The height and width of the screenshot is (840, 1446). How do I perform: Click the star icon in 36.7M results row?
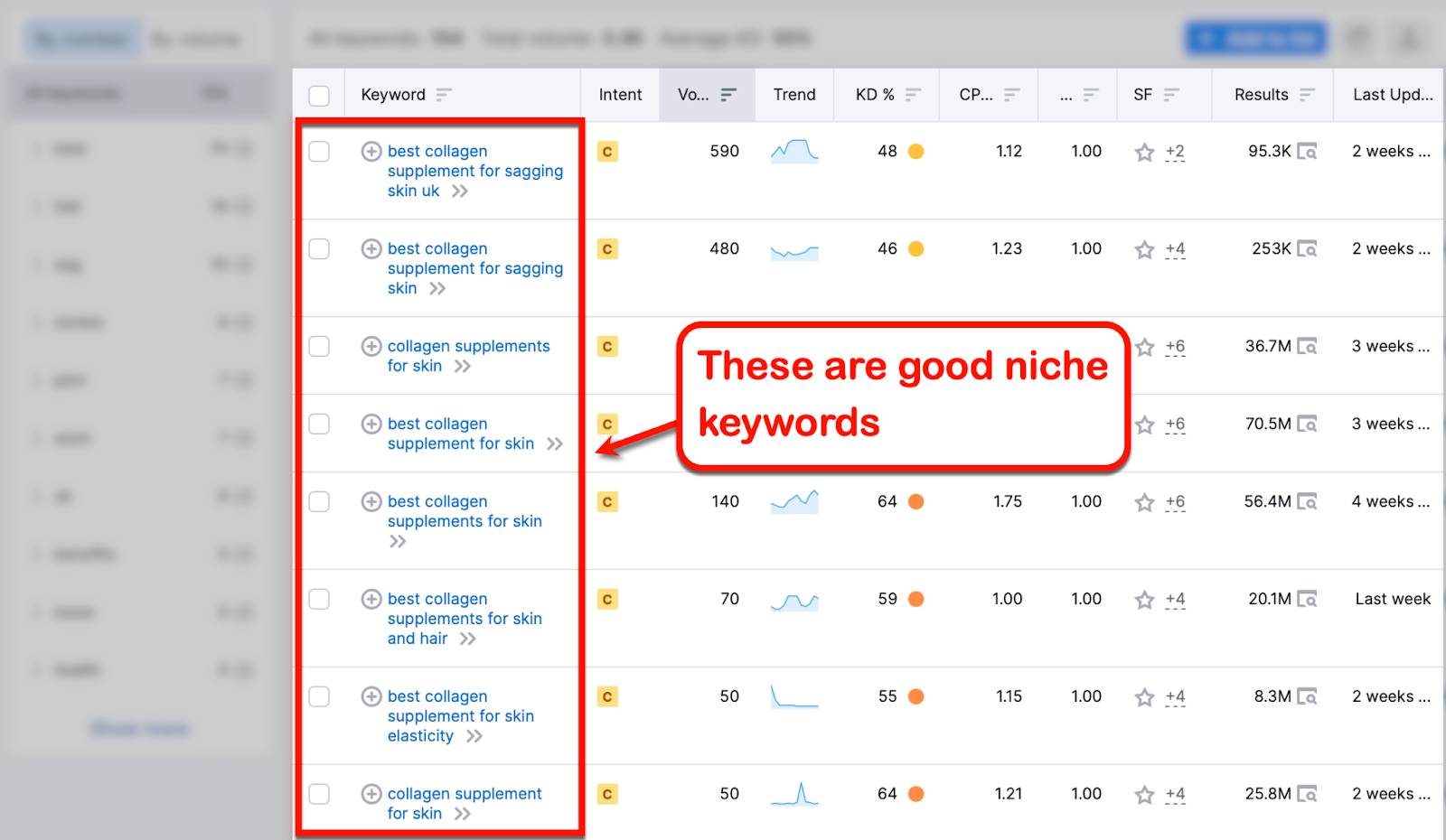click(1144, 348)
